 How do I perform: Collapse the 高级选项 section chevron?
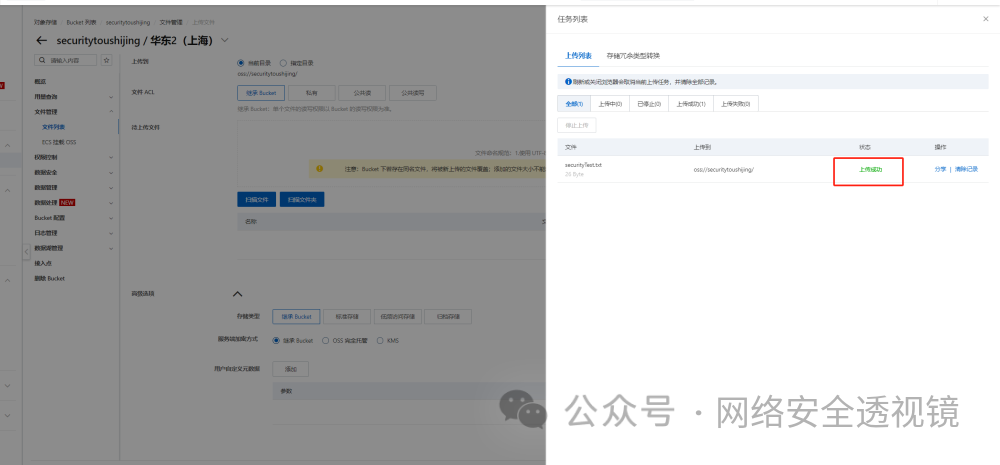[x=237, y=294]
